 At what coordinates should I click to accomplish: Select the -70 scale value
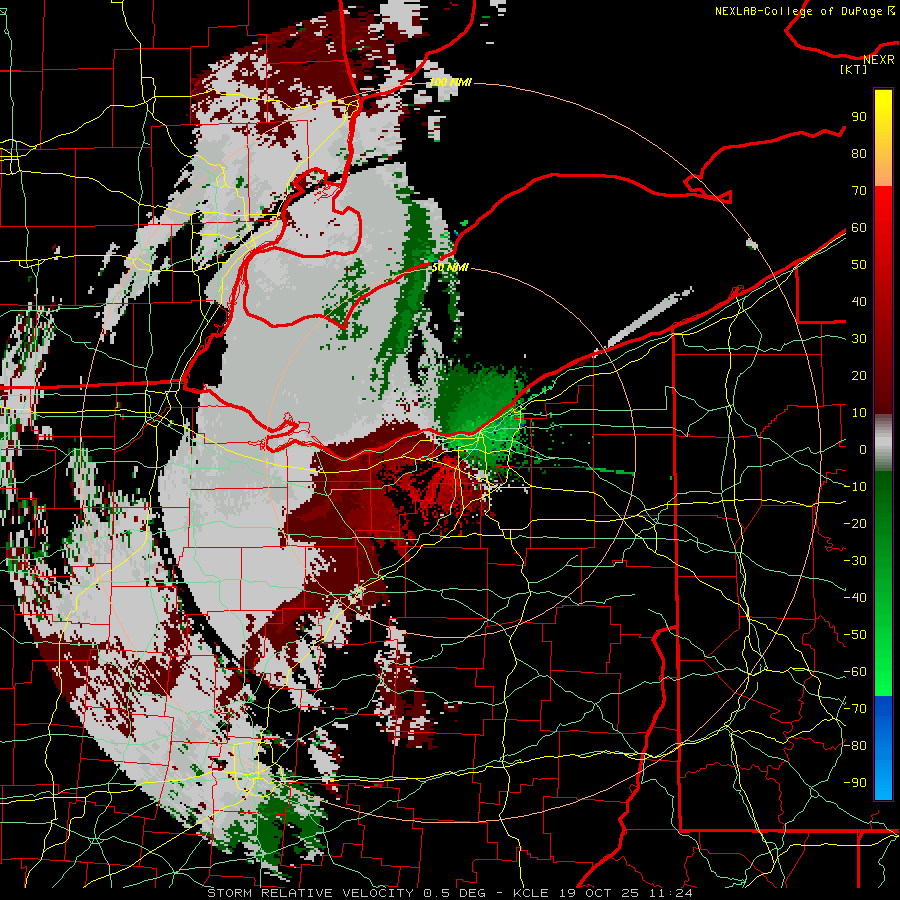tap(855, 709)
